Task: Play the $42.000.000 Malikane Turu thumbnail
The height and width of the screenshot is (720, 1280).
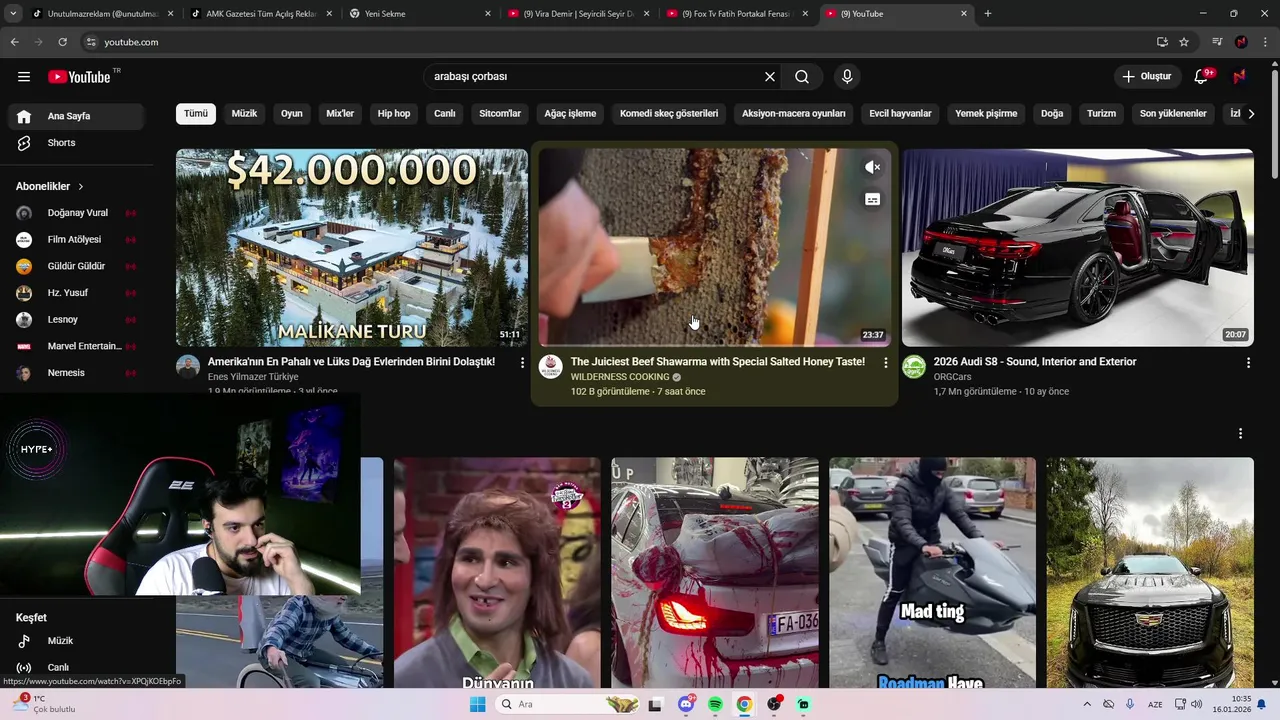Action: point(352,248)
